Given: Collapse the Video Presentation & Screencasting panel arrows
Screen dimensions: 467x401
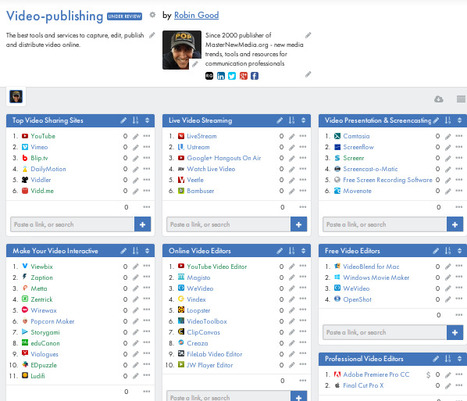Looking at the screenshot, I should pyautogui.click(x=460, y=121).
